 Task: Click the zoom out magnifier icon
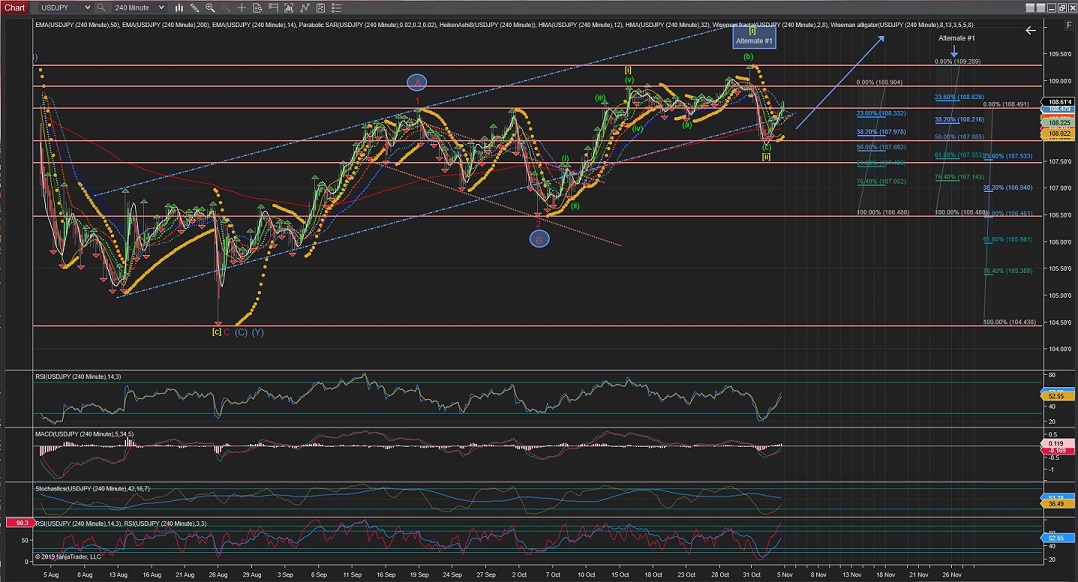(x=225, y=8)
